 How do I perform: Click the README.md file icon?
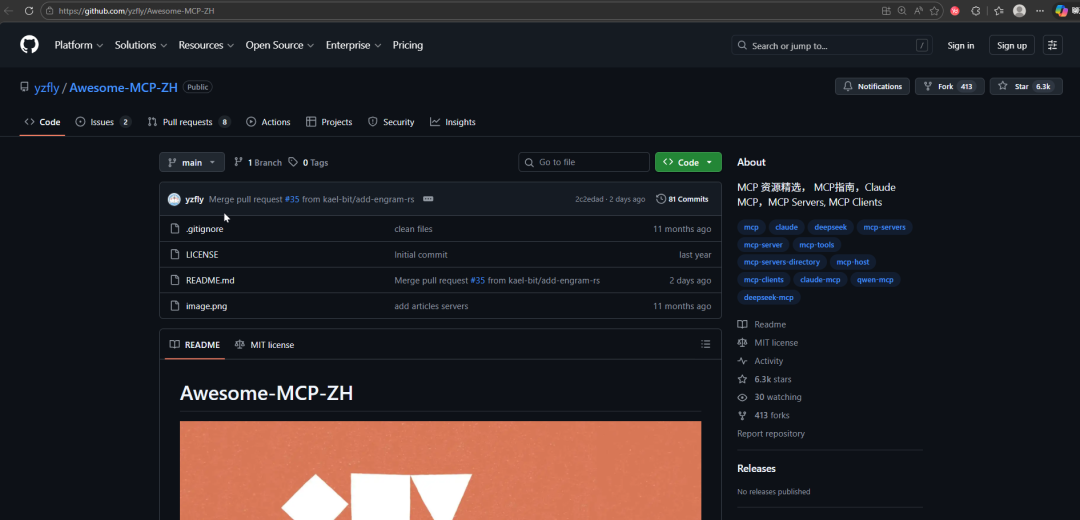click(x=175, y=280)
